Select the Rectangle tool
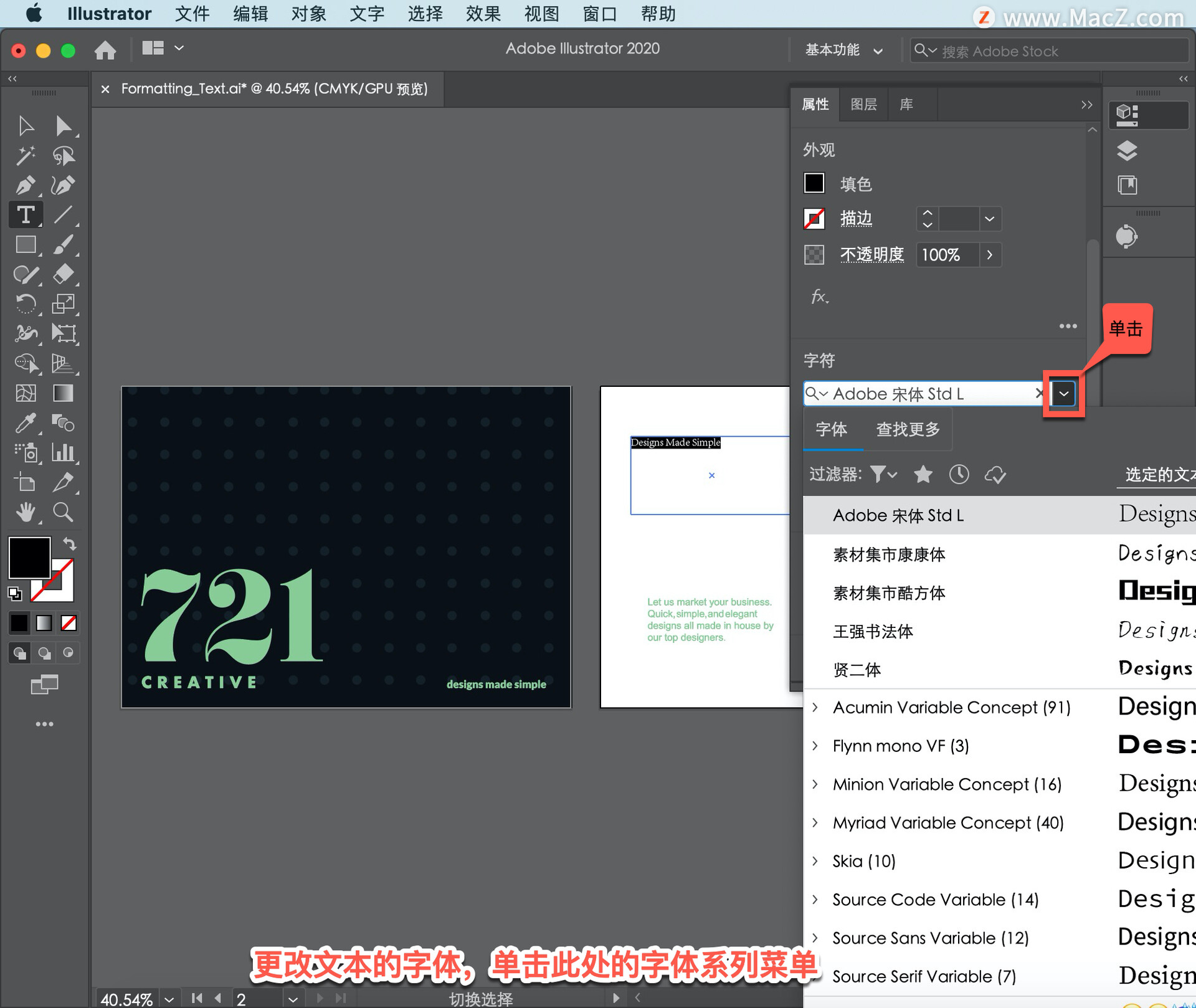1196x1008 pixels. [26, 244]
